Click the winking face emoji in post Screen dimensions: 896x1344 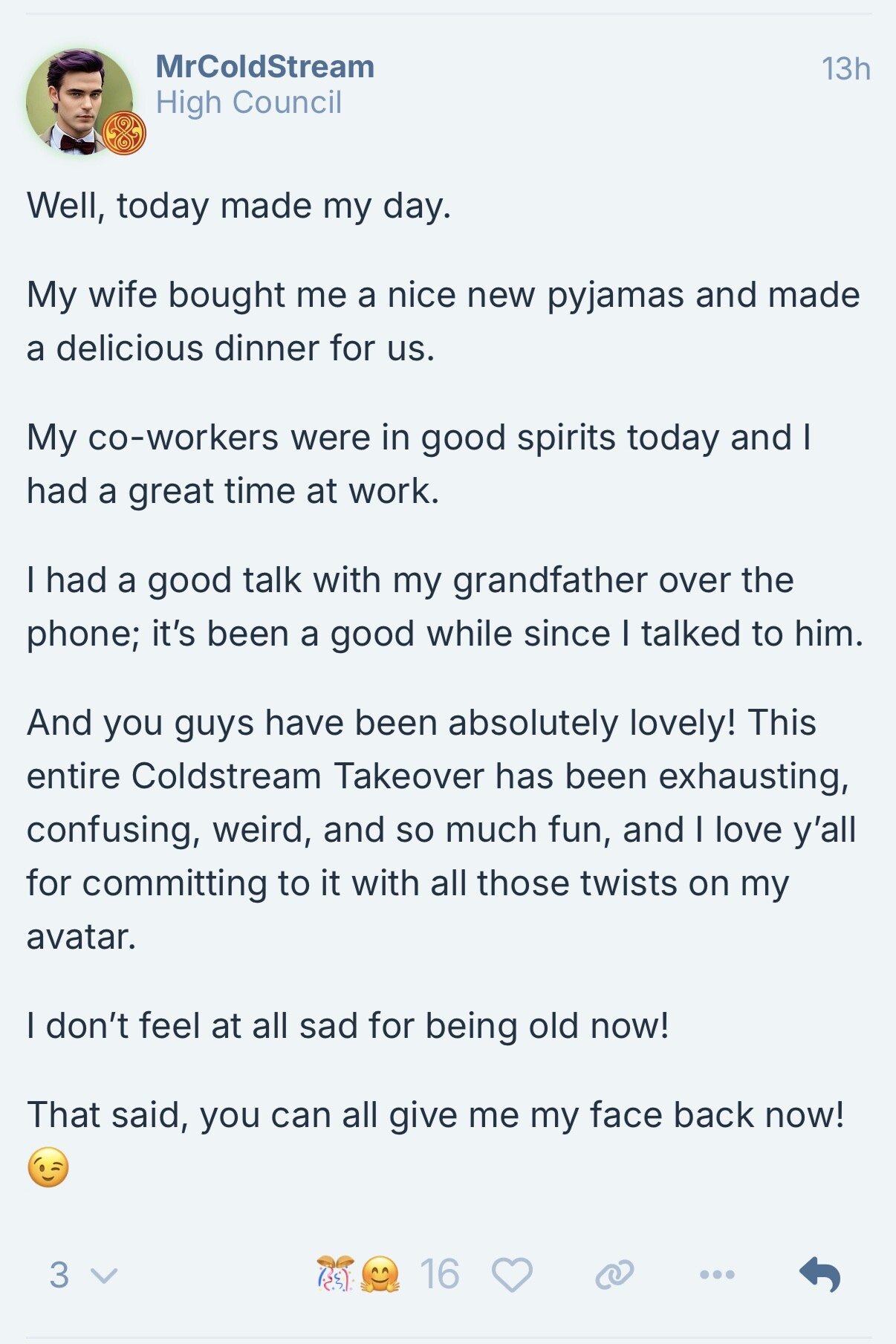48,1166
